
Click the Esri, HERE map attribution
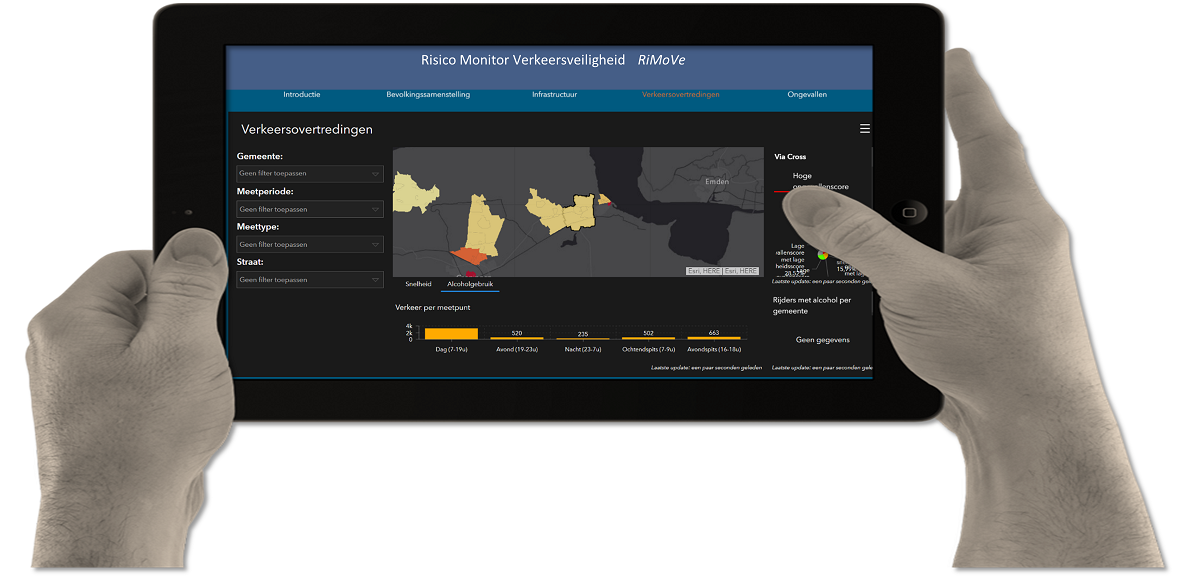pyautogui.click(x=722, y=271)
